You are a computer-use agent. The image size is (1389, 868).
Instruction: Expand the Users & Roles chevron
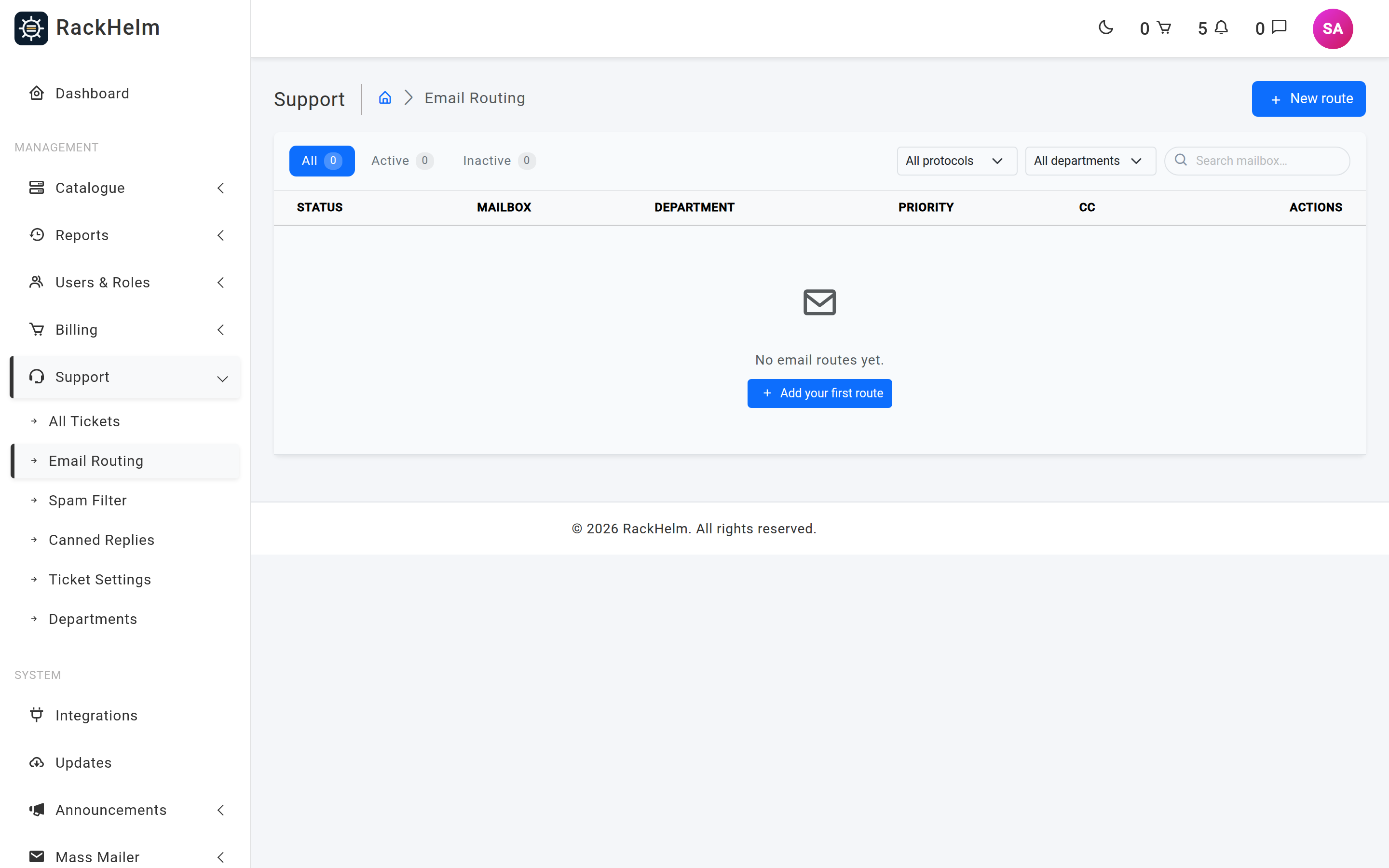point(220,282)
